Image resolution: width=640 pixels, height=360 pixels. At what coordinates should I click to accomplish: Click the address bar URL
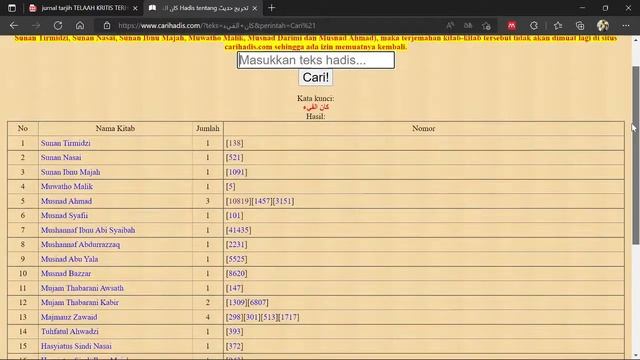click(216, 25)
